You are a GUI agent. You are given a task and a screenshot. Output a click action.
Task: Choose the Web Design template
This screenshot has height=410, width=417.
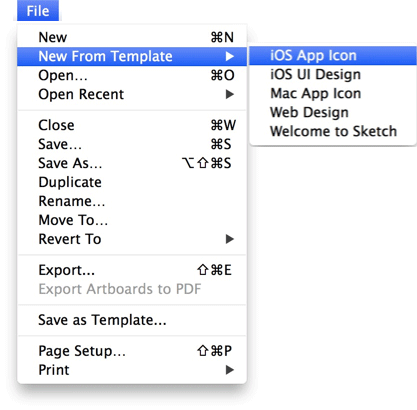click(x=333, y=112)
